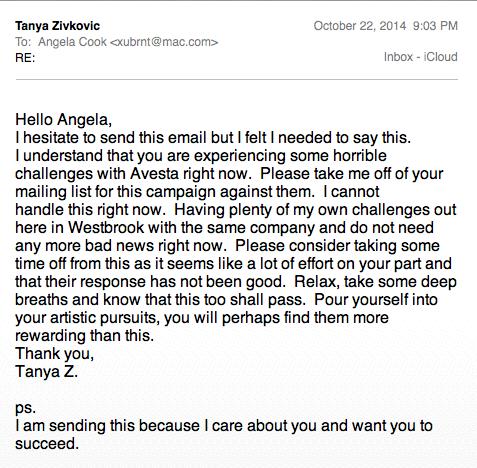Click the sender name Tanya Zivkovic
477x468 pixels.
pos(57,26)
